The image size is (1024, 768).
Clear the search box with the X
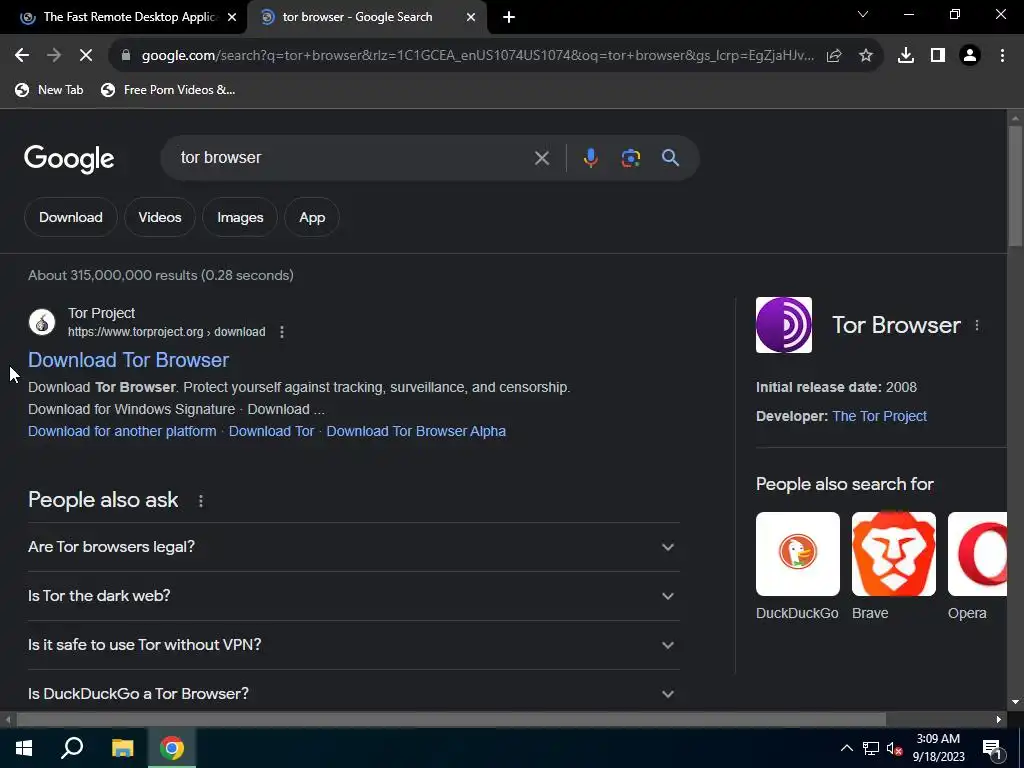(x=541, y=158)
